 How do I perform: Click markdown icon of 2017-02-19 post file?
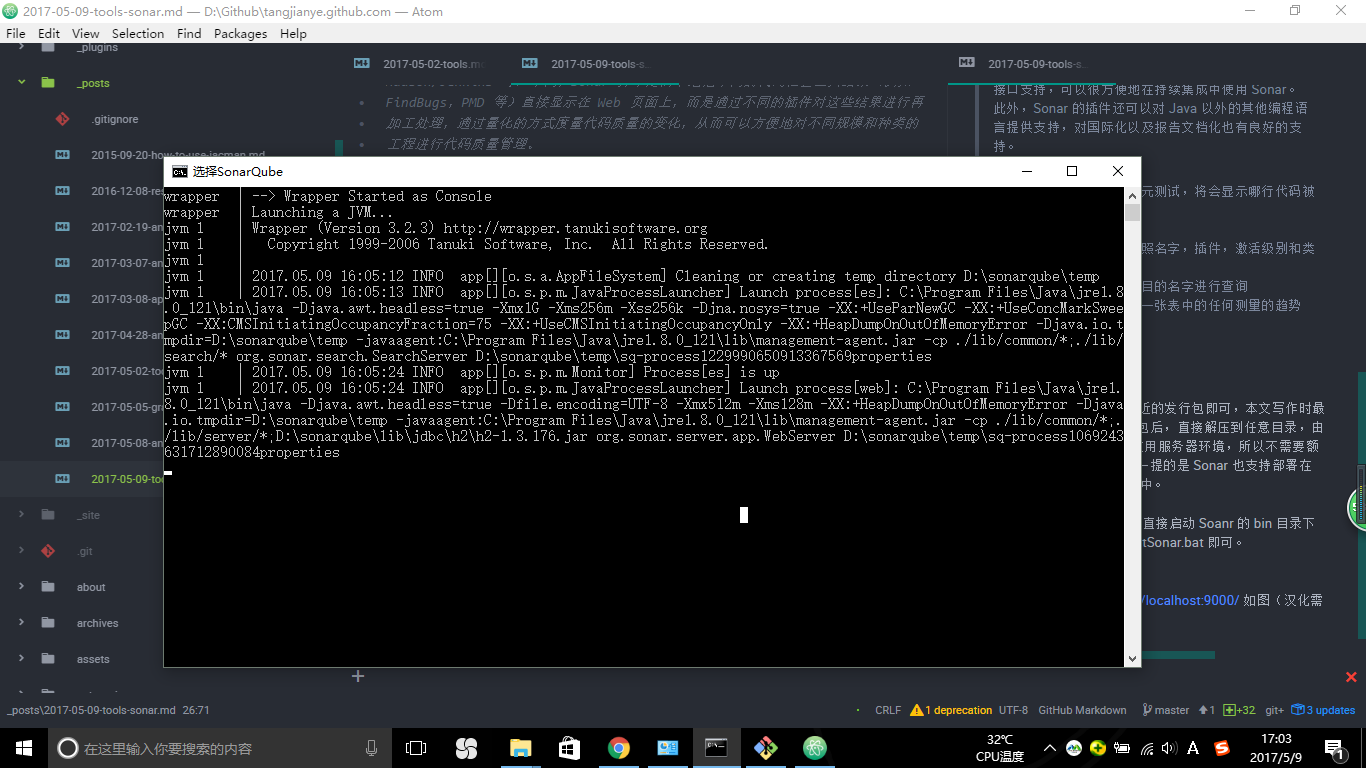62,227
